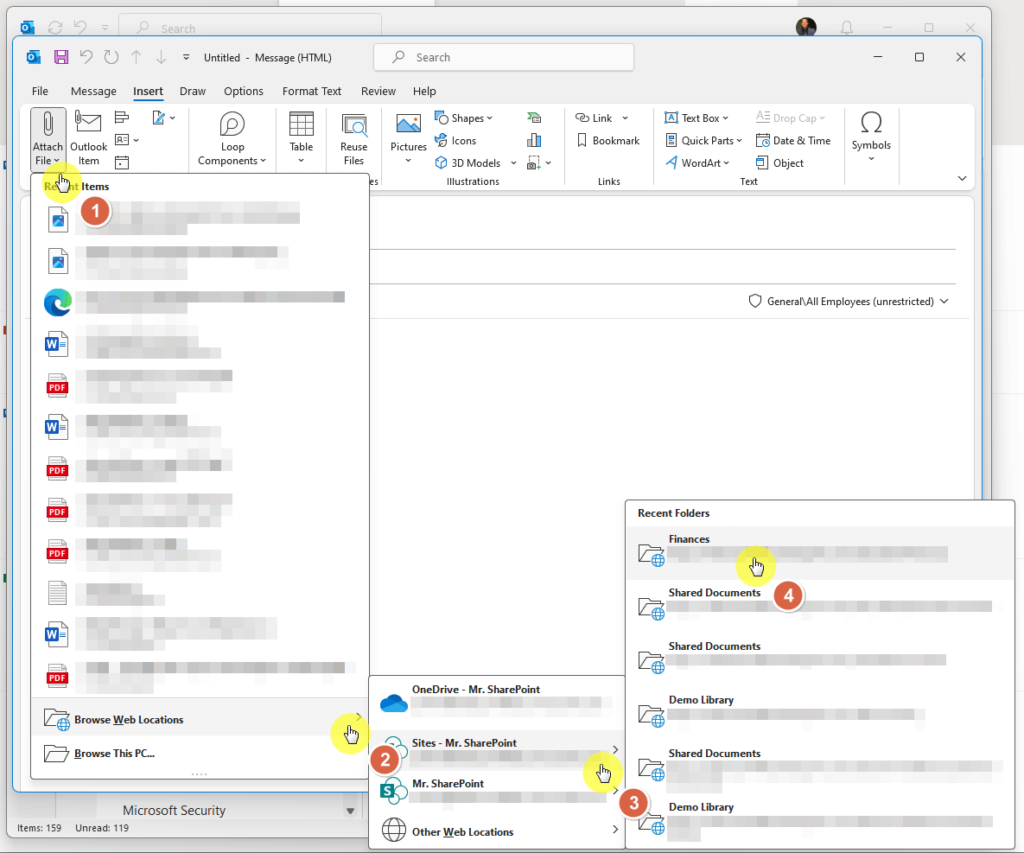Open the Options tab
This screenshot has height=853, width=1024.
244,91
